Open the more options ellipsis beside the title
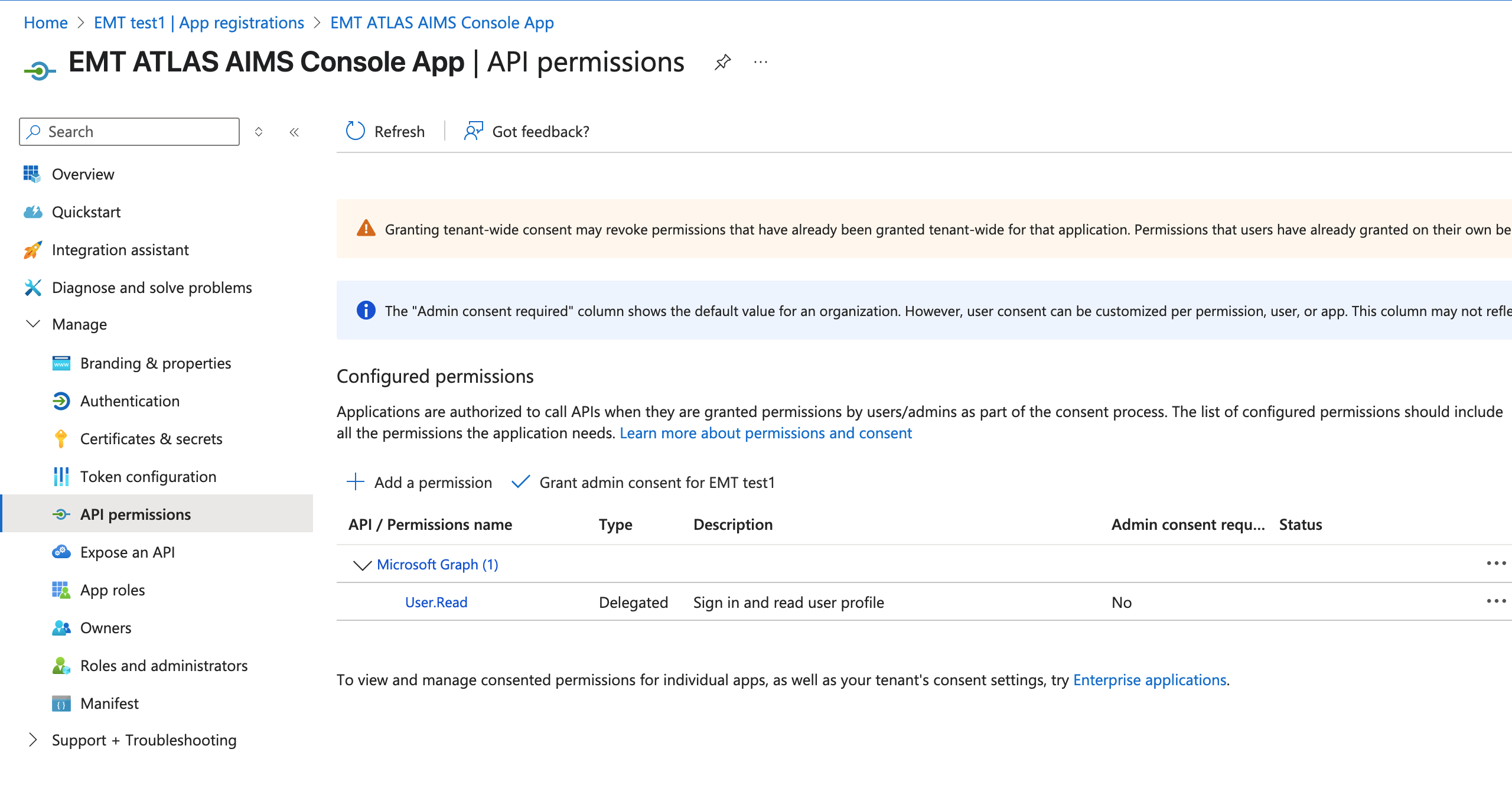Image resolution: width=1512 pixels, height=788 pixels. 761,62
